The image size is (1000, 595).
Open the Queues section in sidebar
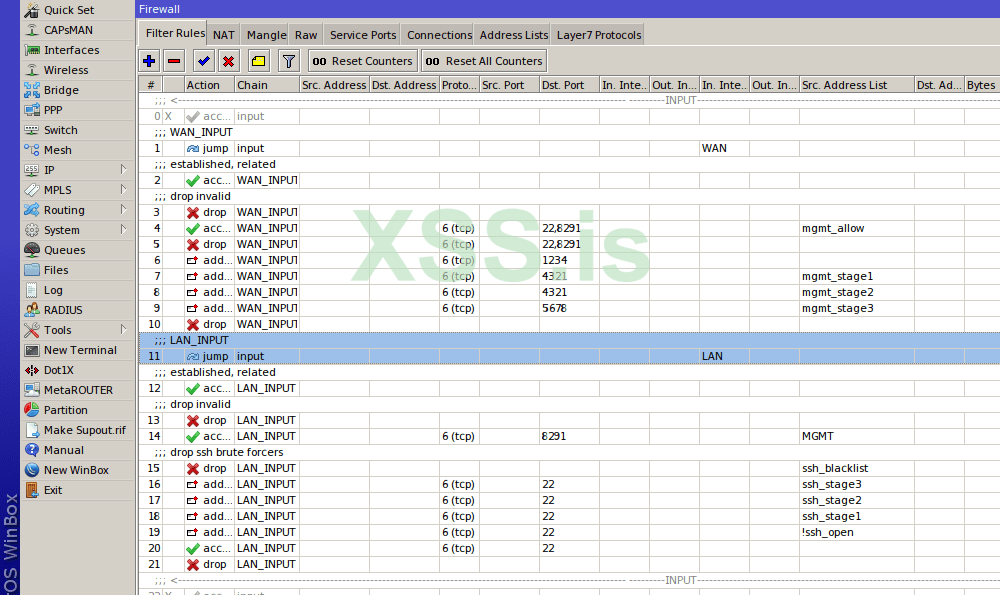tap(64, 250)
